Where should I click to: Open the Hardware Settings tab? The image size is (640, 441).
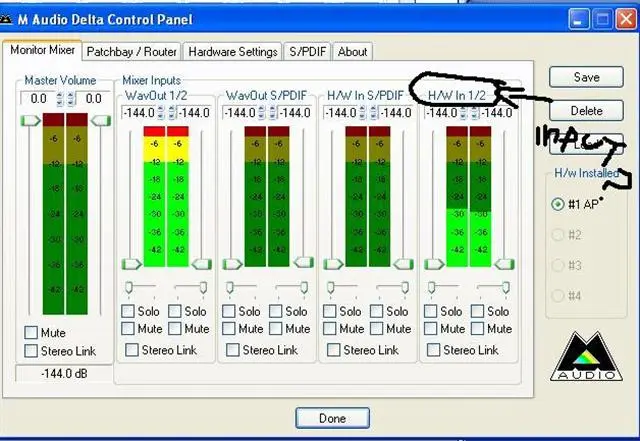pos(233,51)
